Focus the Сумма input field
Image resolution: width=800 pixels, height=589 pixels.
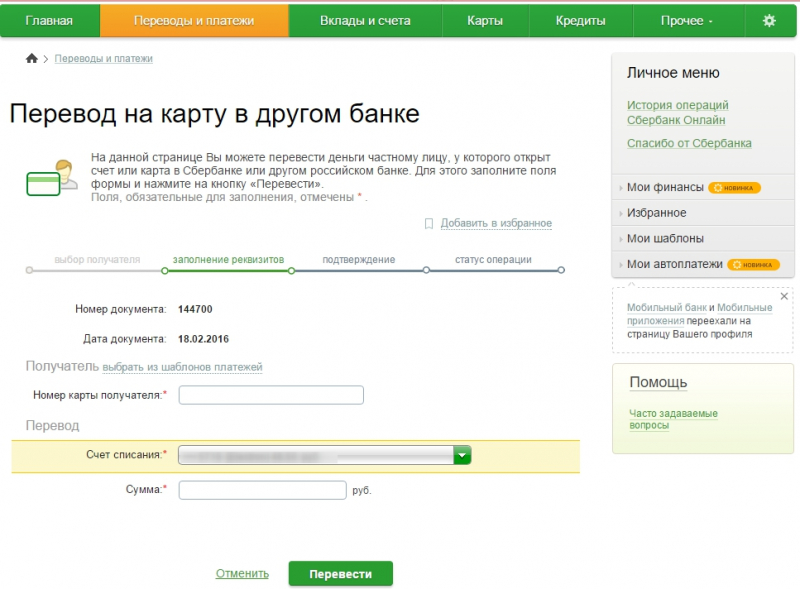point(262,490)
